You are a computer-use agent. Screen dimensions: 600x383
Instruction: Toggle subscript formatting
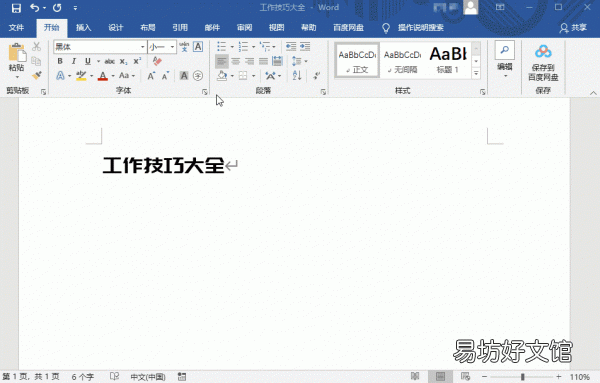[x=123, y=61]
